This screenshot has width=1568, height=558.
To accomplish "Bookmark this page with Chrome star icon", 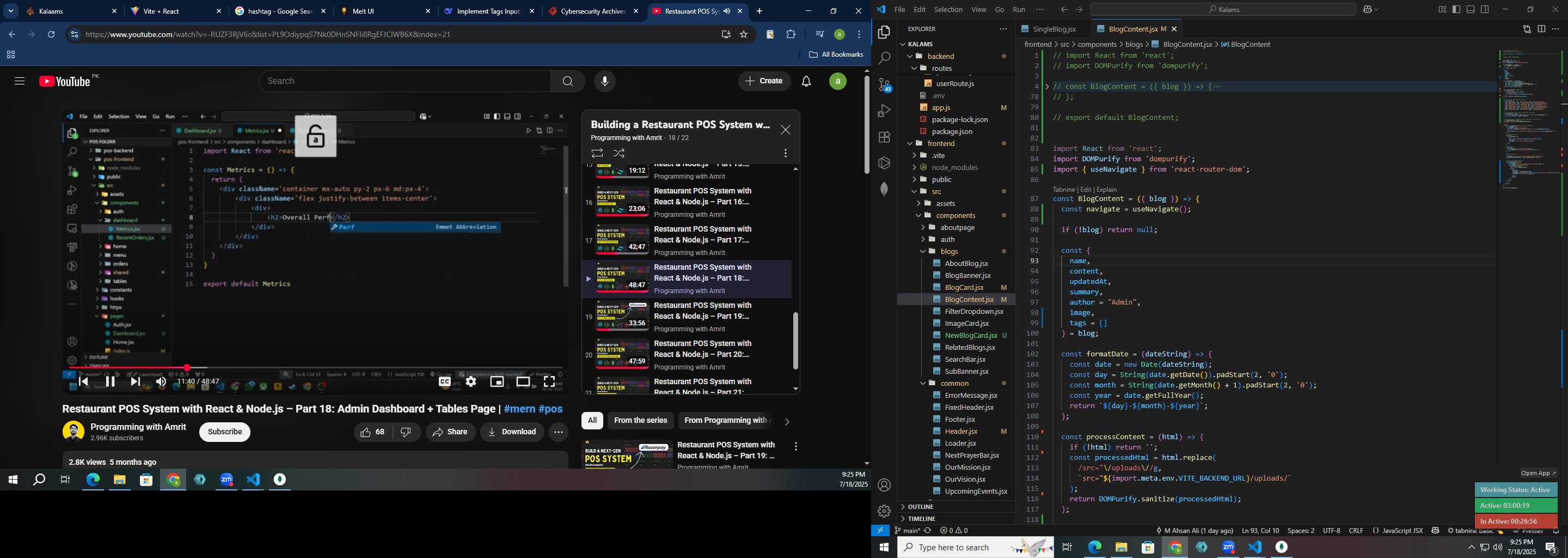I will pyautogui.click(x=744, y=35).
